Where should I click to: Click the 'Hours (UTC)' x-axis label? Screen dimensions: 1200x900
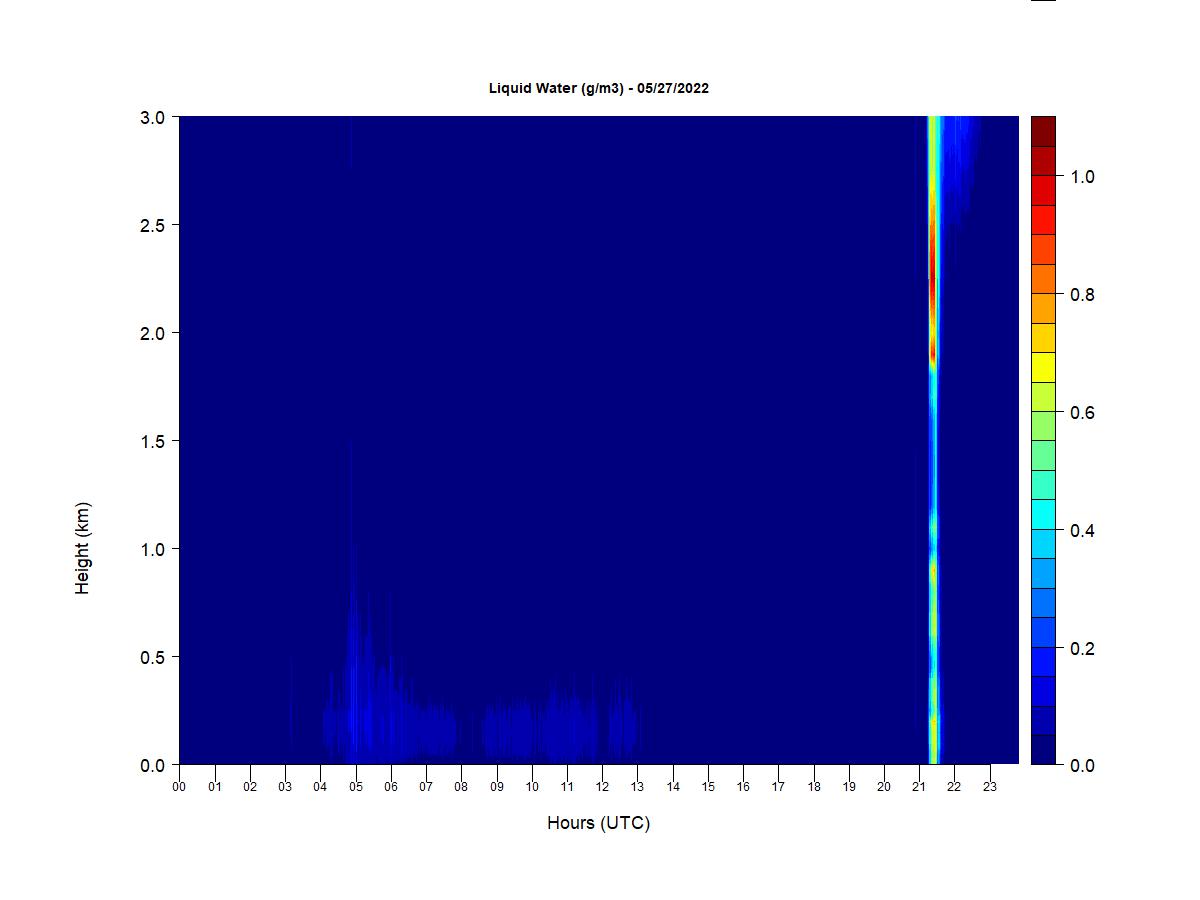pyautogui.click(x=598, y=824)
